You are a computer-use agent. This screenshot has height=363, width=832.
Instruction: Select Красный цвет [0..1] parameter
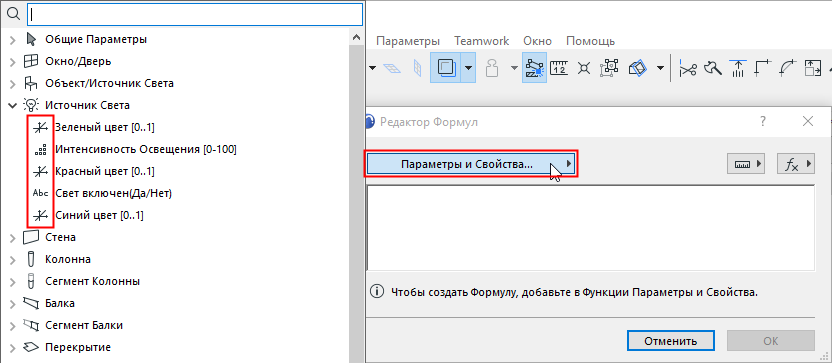[x=105, y=171]
